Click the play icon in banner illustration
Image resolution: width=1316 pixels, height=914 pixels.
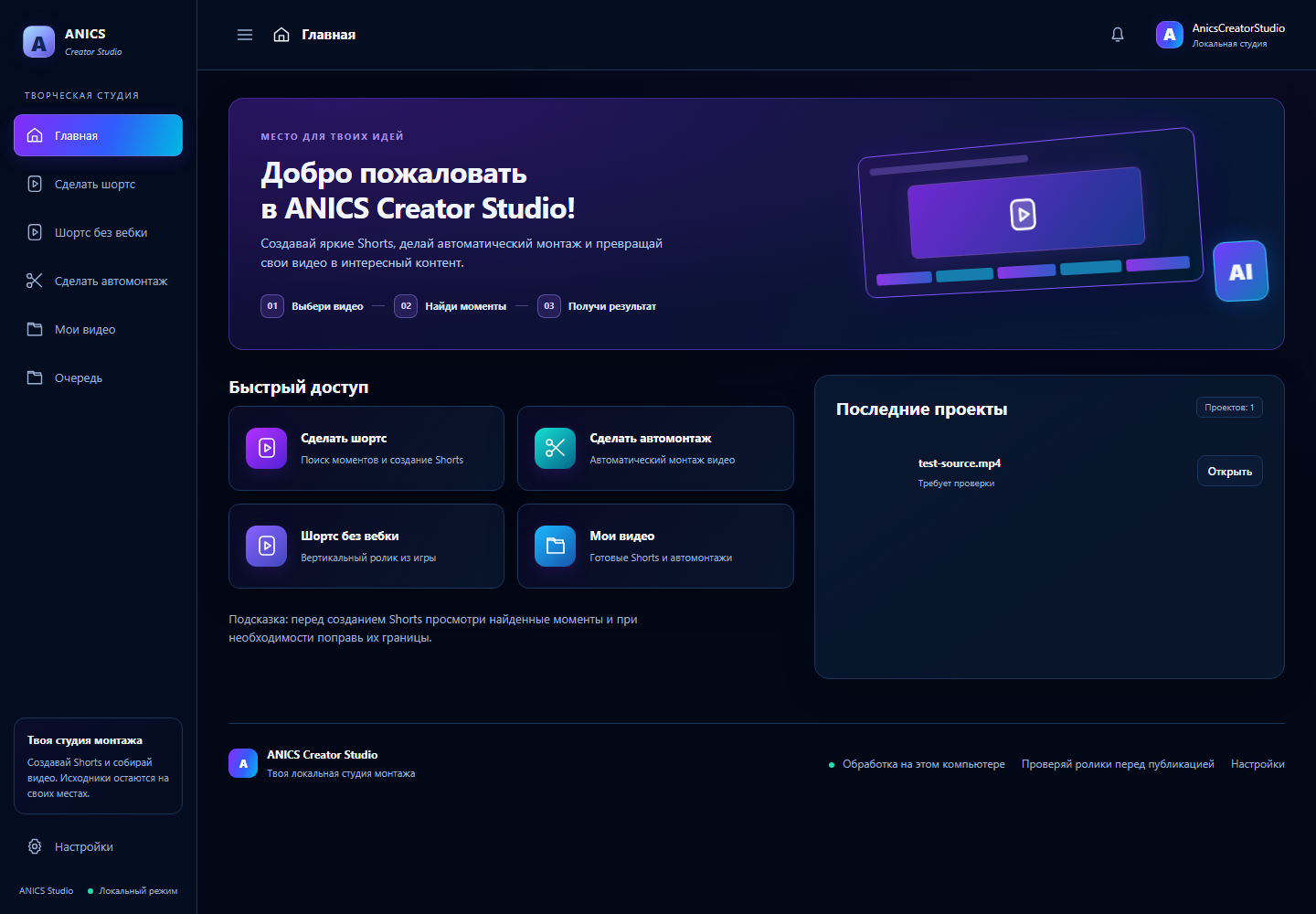1023,215
